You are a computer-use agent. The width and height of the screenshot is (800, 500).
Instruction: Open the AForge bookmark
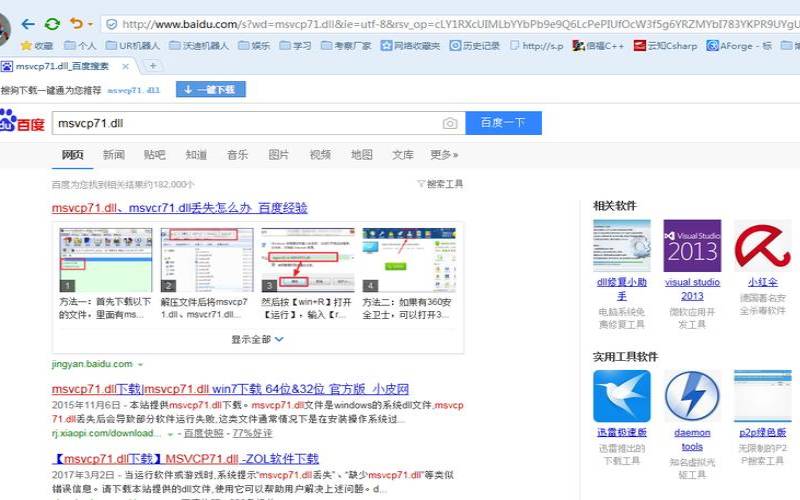tap(739, 46)
